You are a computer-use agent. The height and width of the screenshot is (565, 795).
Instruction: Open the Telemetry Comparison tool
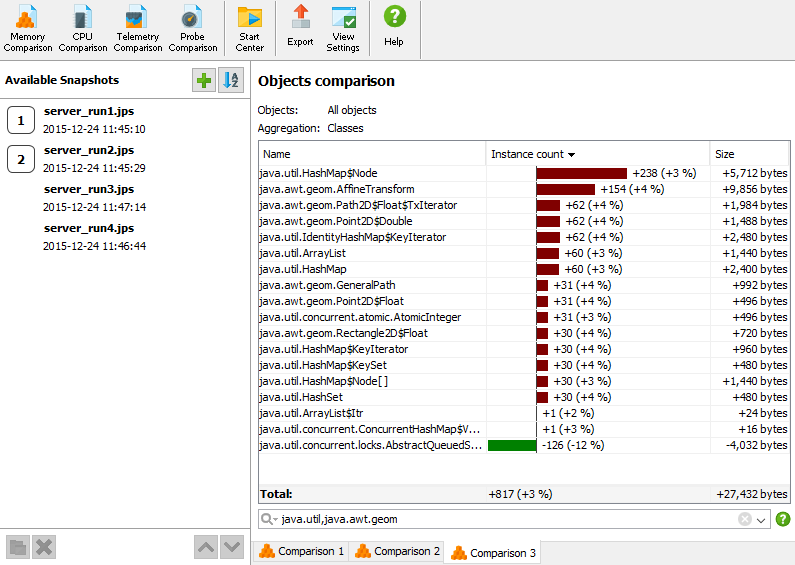point(138,28)
